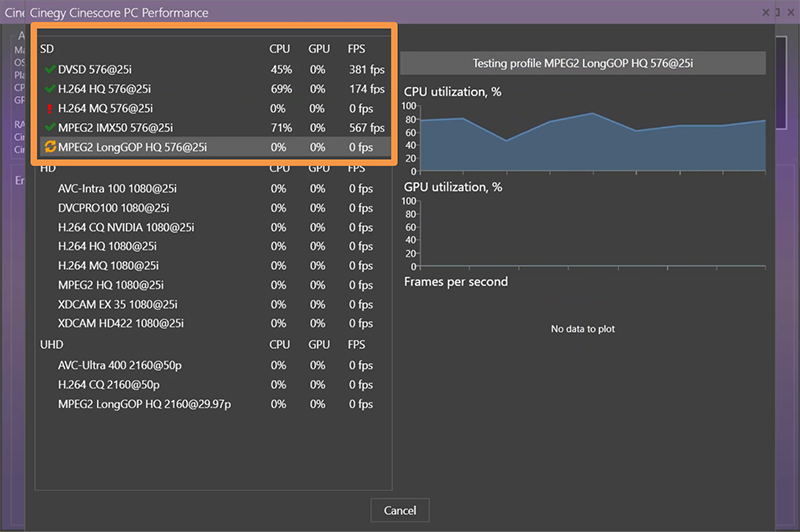This screenshot has width=800, height=532.
Task: Select the MPEG2 LongGOP HQ 2160@29.97p row
Action: 215,404
